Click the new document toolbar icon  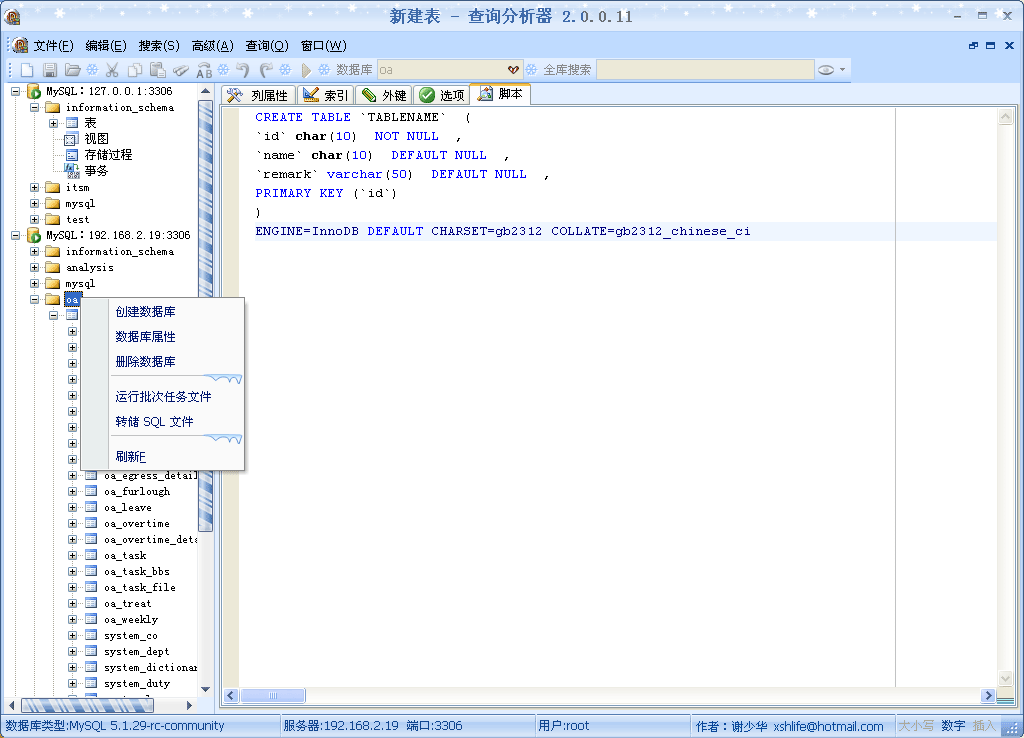[x=27, y=70]
